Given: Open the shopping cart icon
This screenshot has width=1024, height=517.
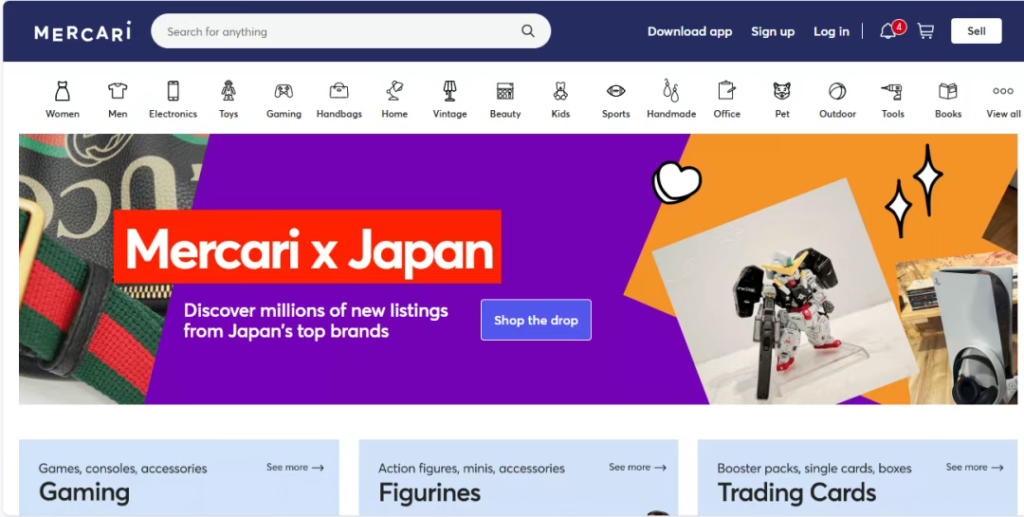Looking at the screenshot, I should click(x=926, y=31).
